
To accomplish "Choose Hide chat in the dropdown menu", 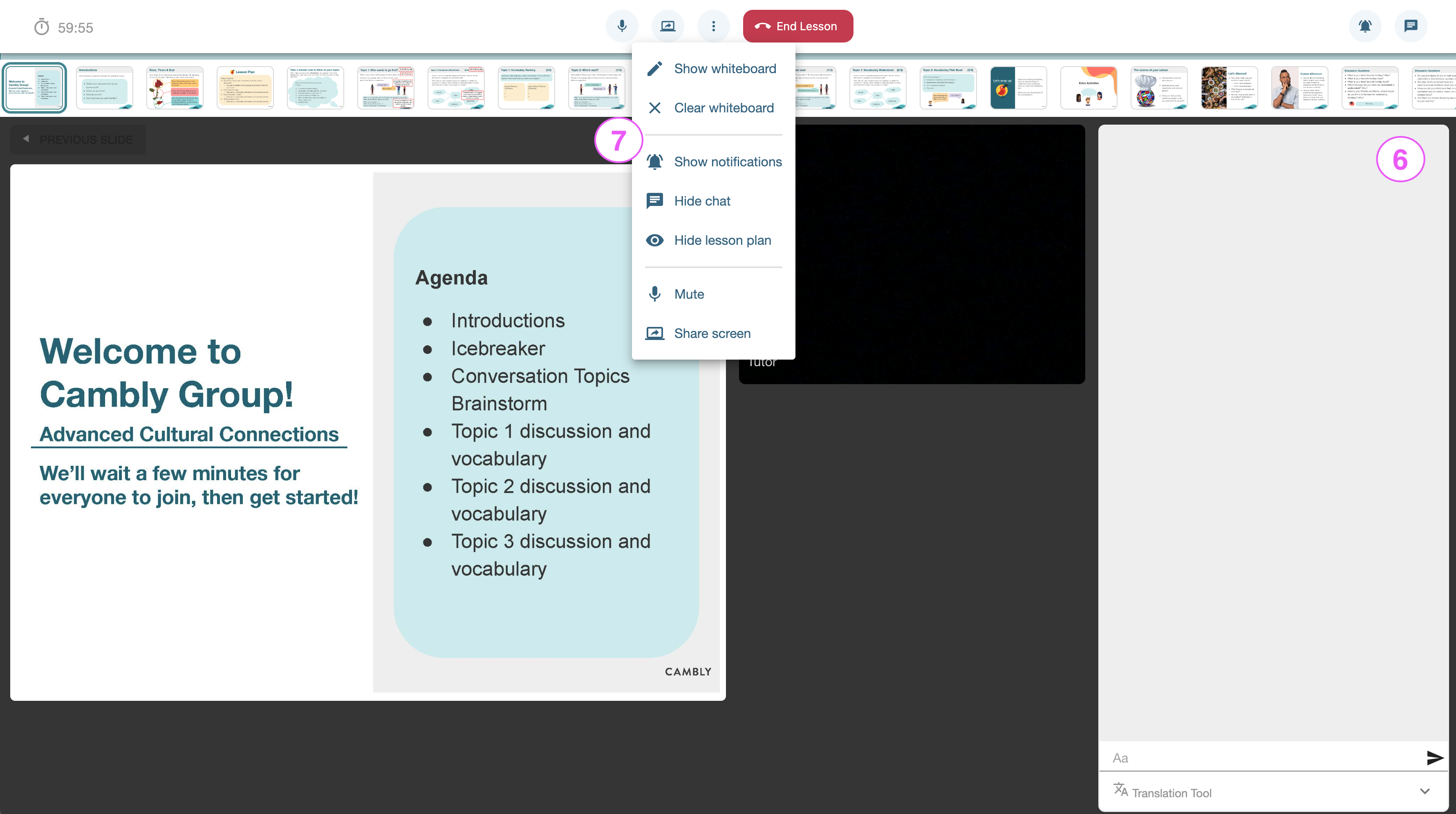I will [713, 201].
